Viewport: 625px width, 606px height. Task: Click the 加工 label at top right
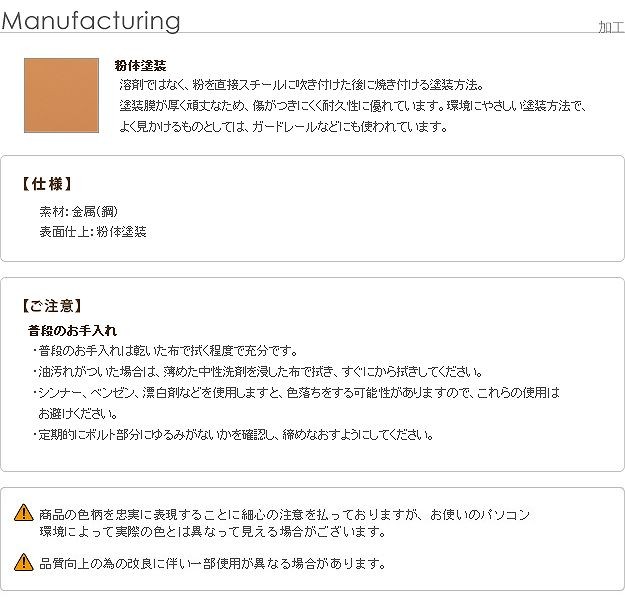tap(611, 27)
